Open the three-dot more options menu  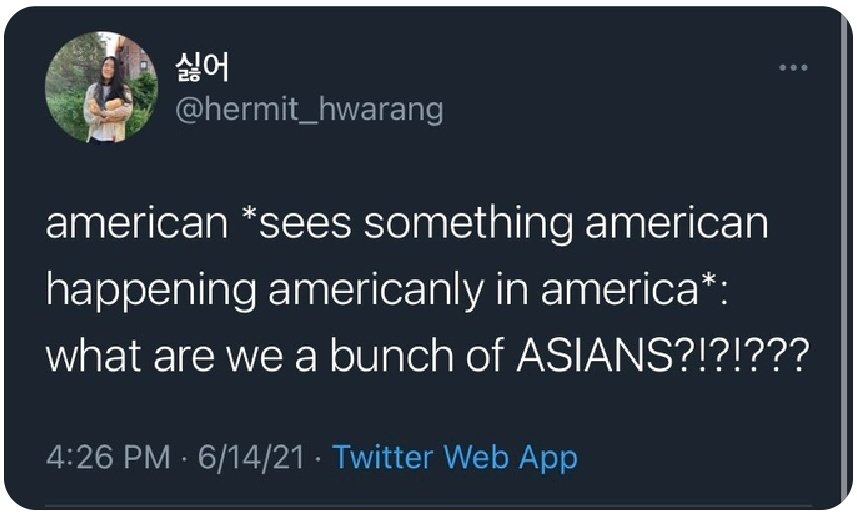793,68
